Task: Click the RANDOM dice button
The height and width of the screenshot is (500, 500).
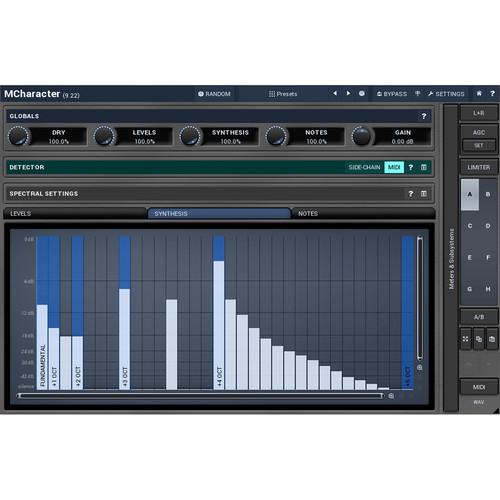Action: point(214,94)
